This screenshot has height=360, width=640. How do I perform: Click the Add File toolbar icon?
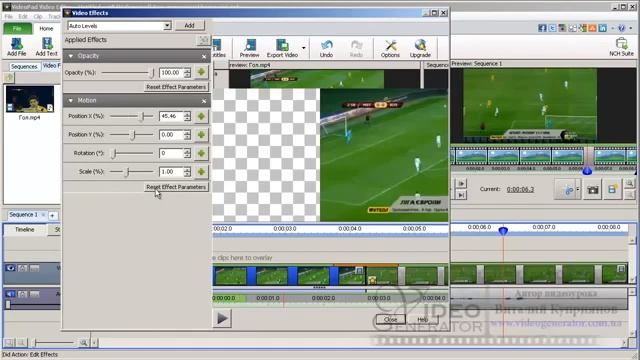pos(16,47)
